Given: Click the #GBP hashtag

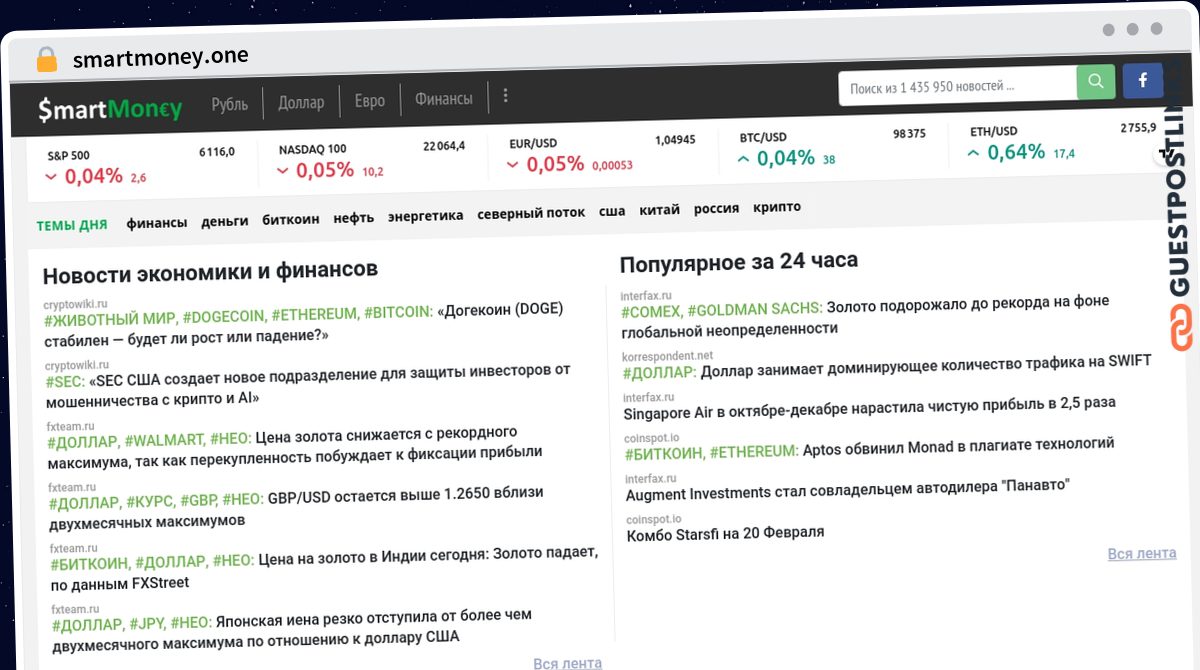Looking at the screenshot, I should pyautogui.click(x=198, y=499).
